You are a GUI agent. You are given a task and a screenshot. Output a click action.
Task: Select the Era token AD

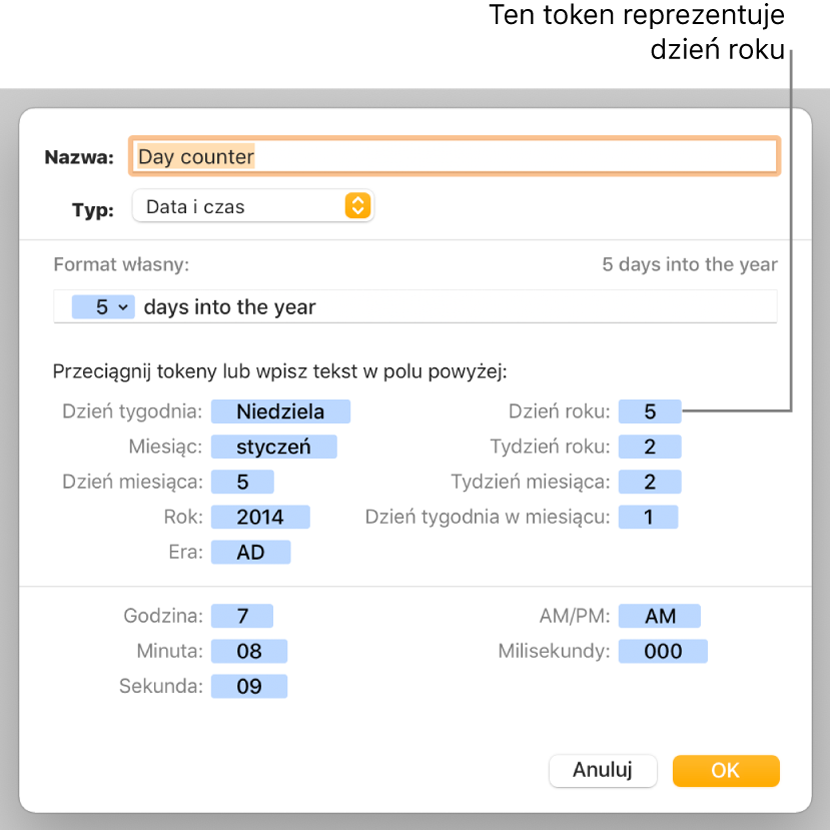pyautogui.click(x=250, y=552)
